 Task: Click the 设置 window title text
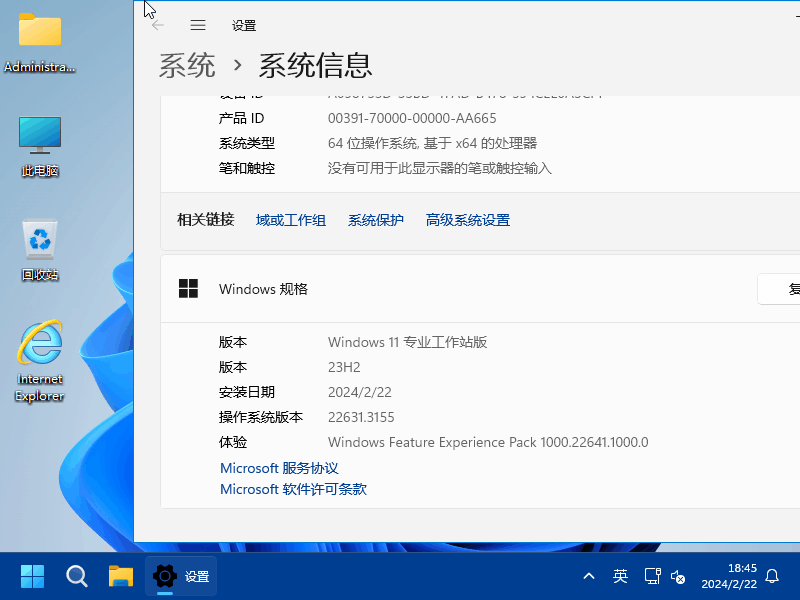pos(244,26)
